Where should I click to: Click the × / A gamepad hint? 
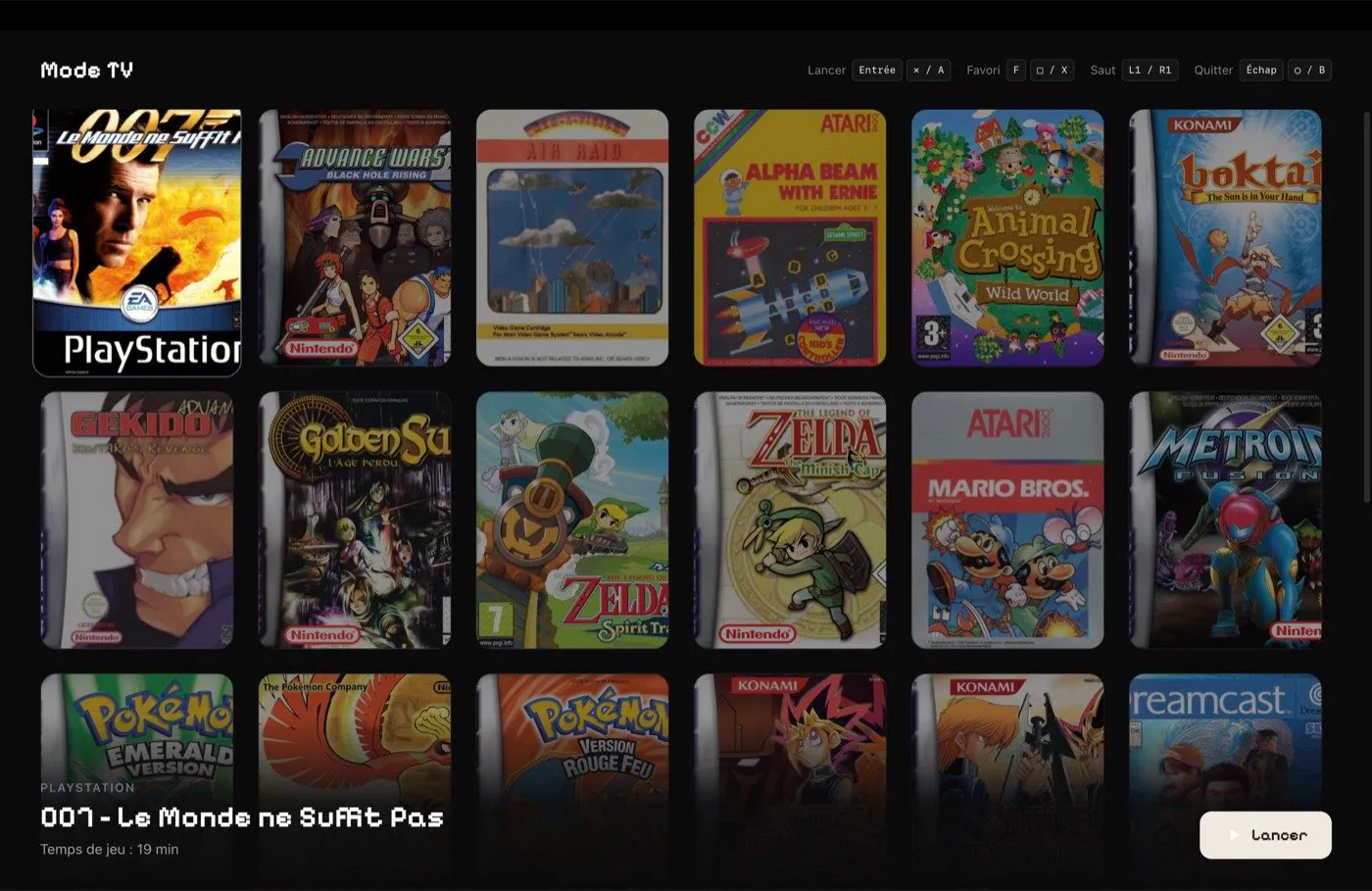point(928,71)
